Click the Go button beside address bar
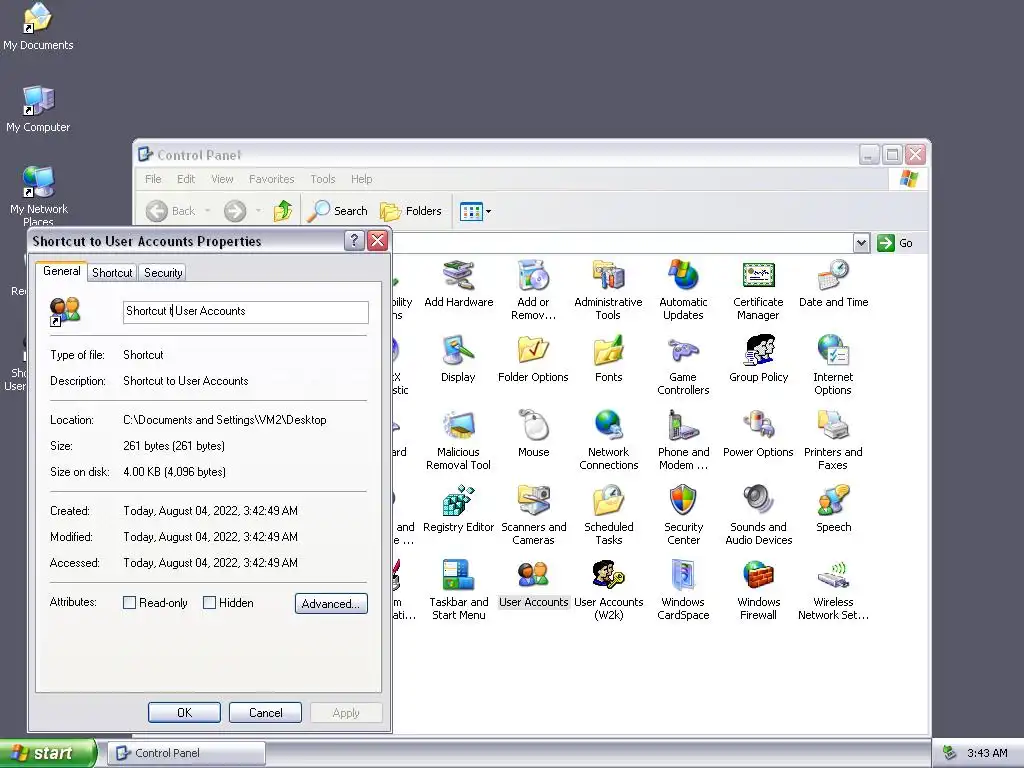This screenshot has height=768, width=1024. 895,243
